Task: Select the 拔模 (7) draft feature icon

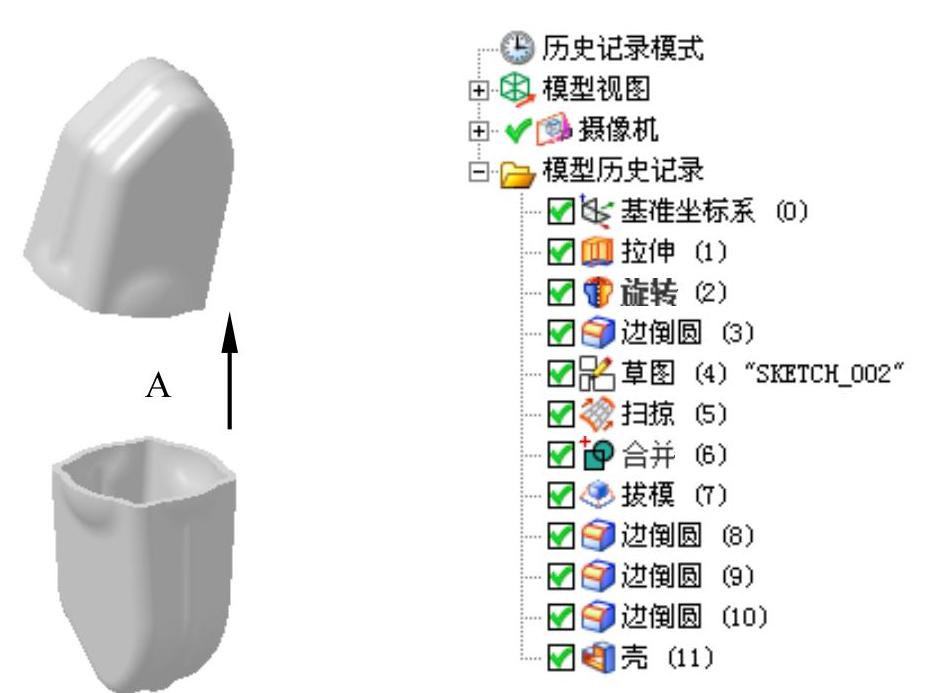Action: pos(596,495)
